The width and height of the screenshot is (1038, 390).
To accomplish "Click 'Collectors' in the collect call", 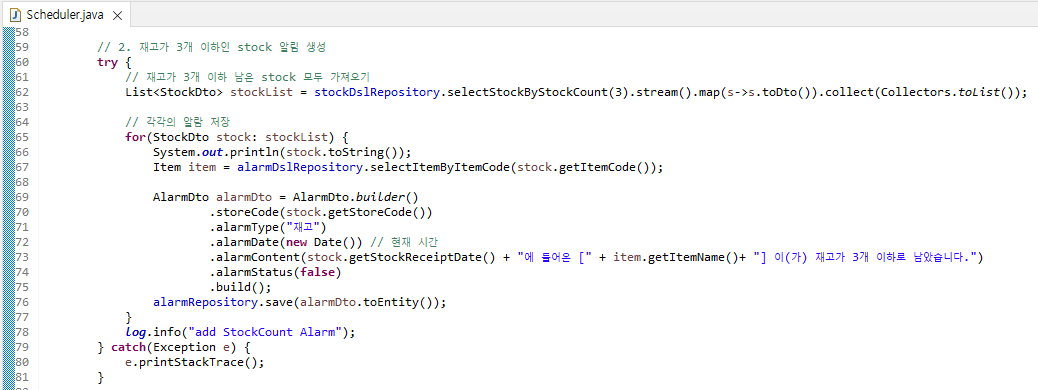I will tap(917, 92).
